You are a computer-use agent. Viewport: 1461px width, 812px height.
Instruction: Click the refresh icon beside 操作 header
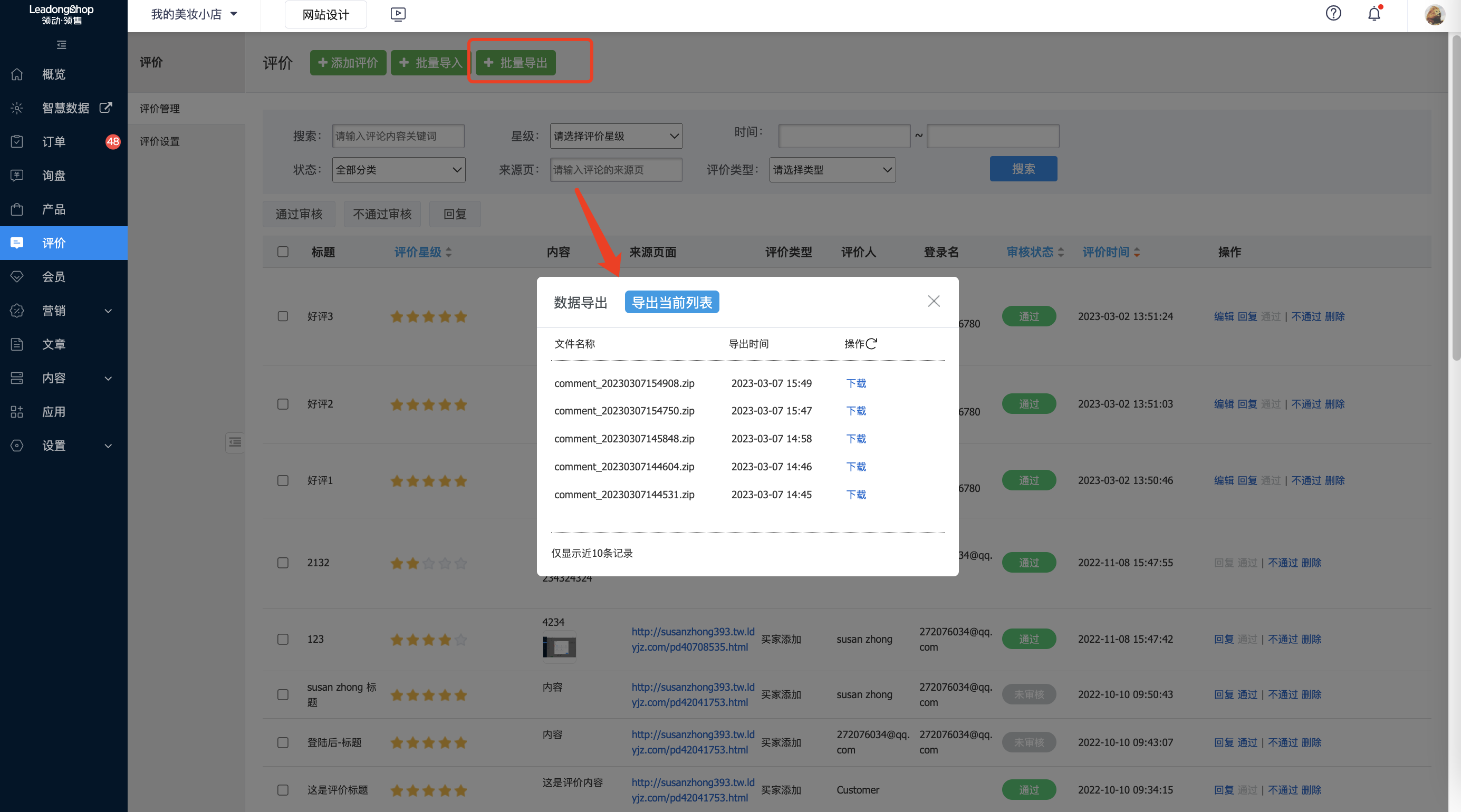point(872,344)
